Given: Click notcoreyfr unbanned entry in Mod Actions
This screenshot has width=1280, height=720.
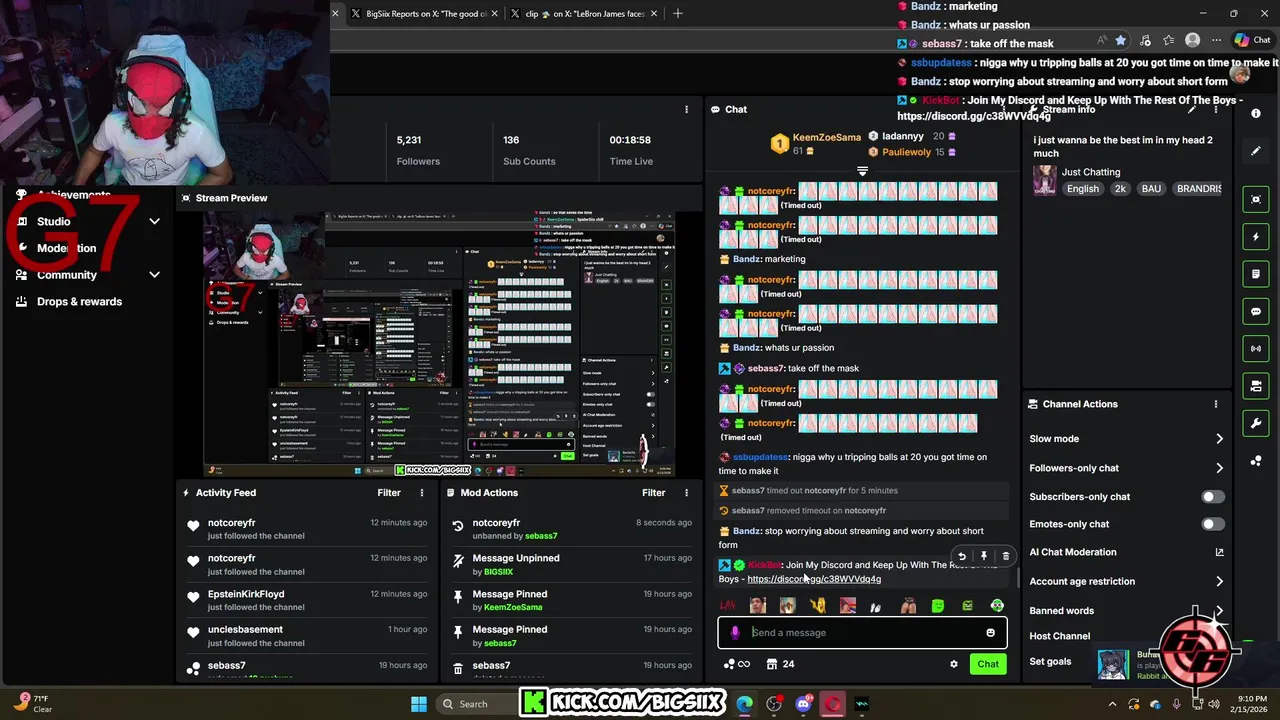Looking at the screenshot, I should [x=571, y=529].
